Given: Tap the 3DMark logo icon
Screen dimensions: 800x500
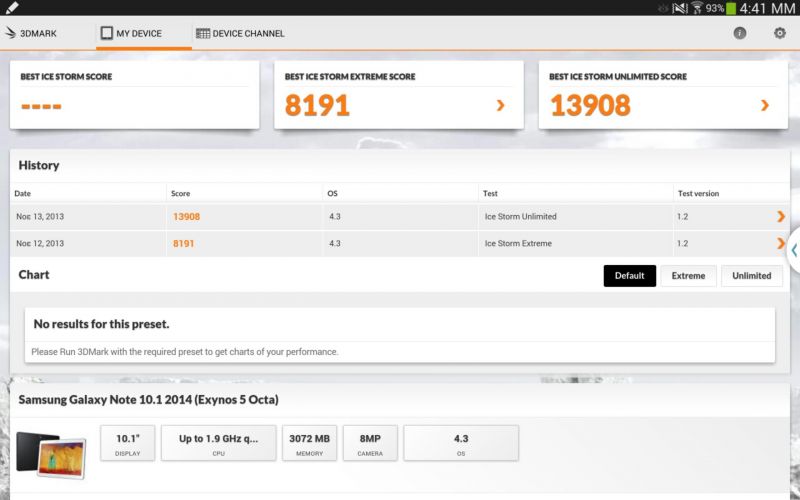Looking at the screenshot, I should click(10, 33).
